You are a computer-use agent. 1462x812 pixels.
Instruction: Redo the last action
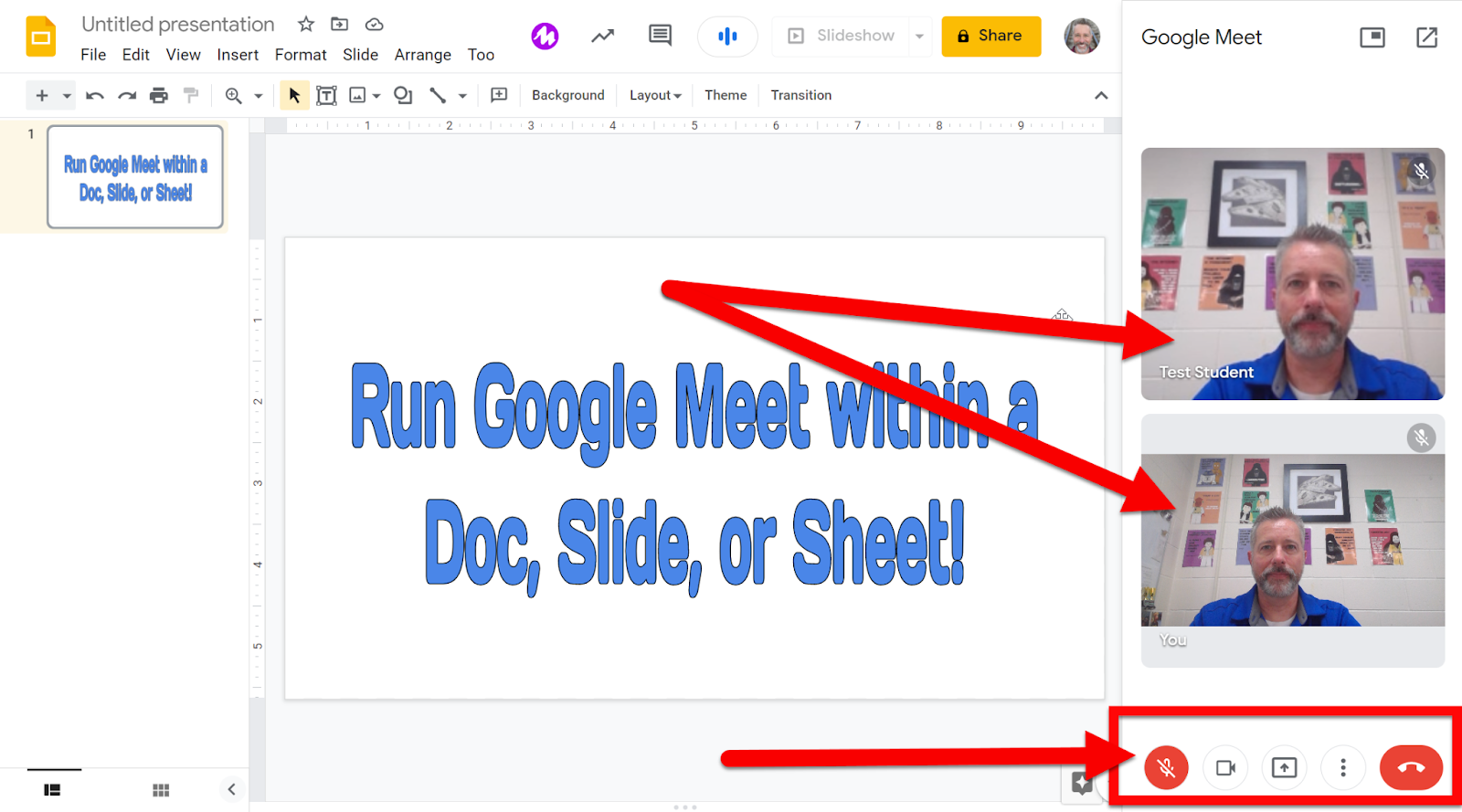tap(127, 95)
